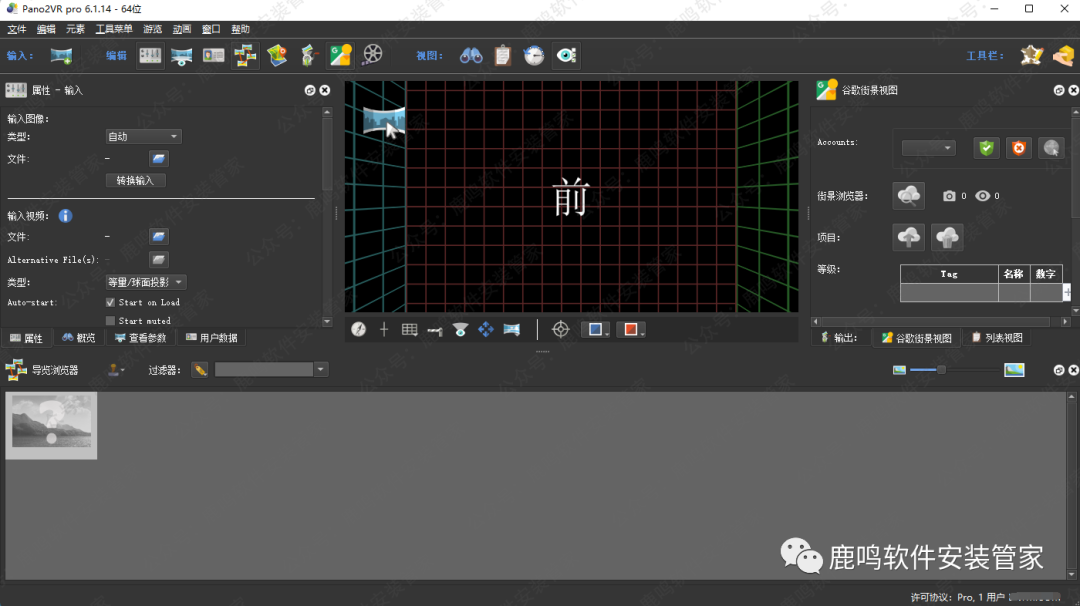Open the 工具菜单 menu
The height and width of the screenshot is (606, 1080).
[114, 30]
